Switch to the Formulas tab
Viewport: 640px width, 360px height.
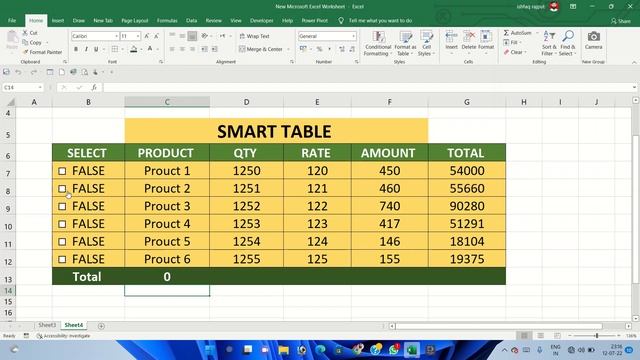[167, 20]
